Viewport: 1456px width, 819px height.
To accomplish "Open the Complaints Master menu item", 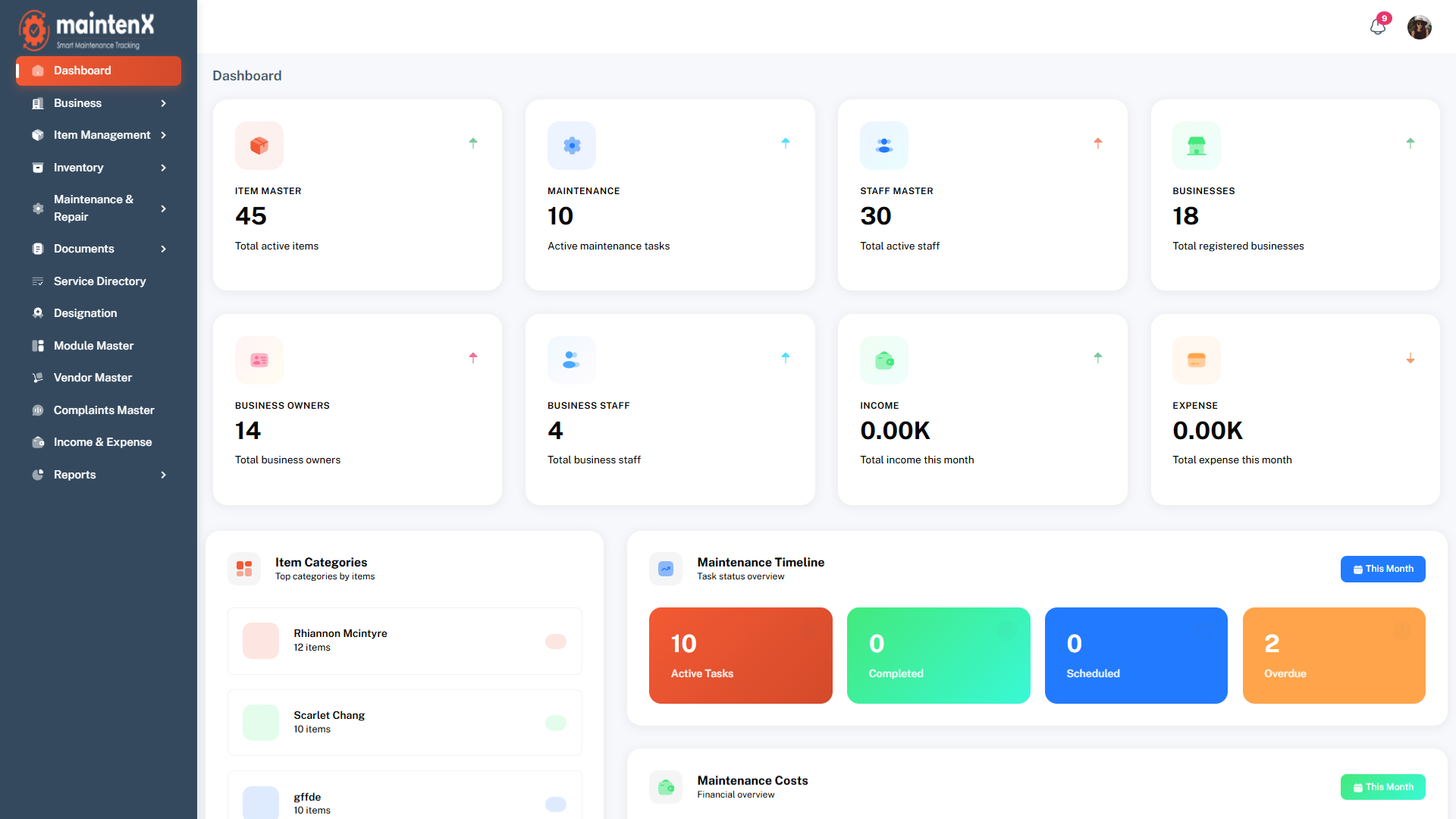I will 104,409.
